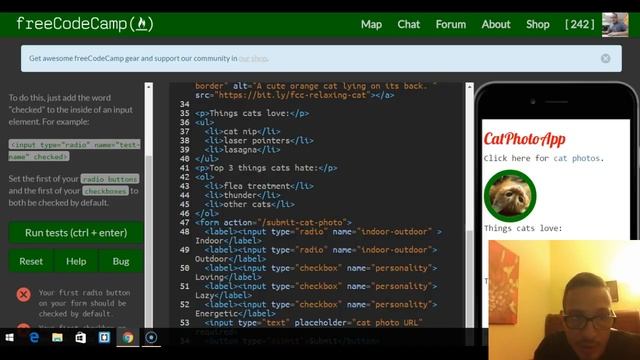Click 'Things cats love:' text in preview

point(523,229)
